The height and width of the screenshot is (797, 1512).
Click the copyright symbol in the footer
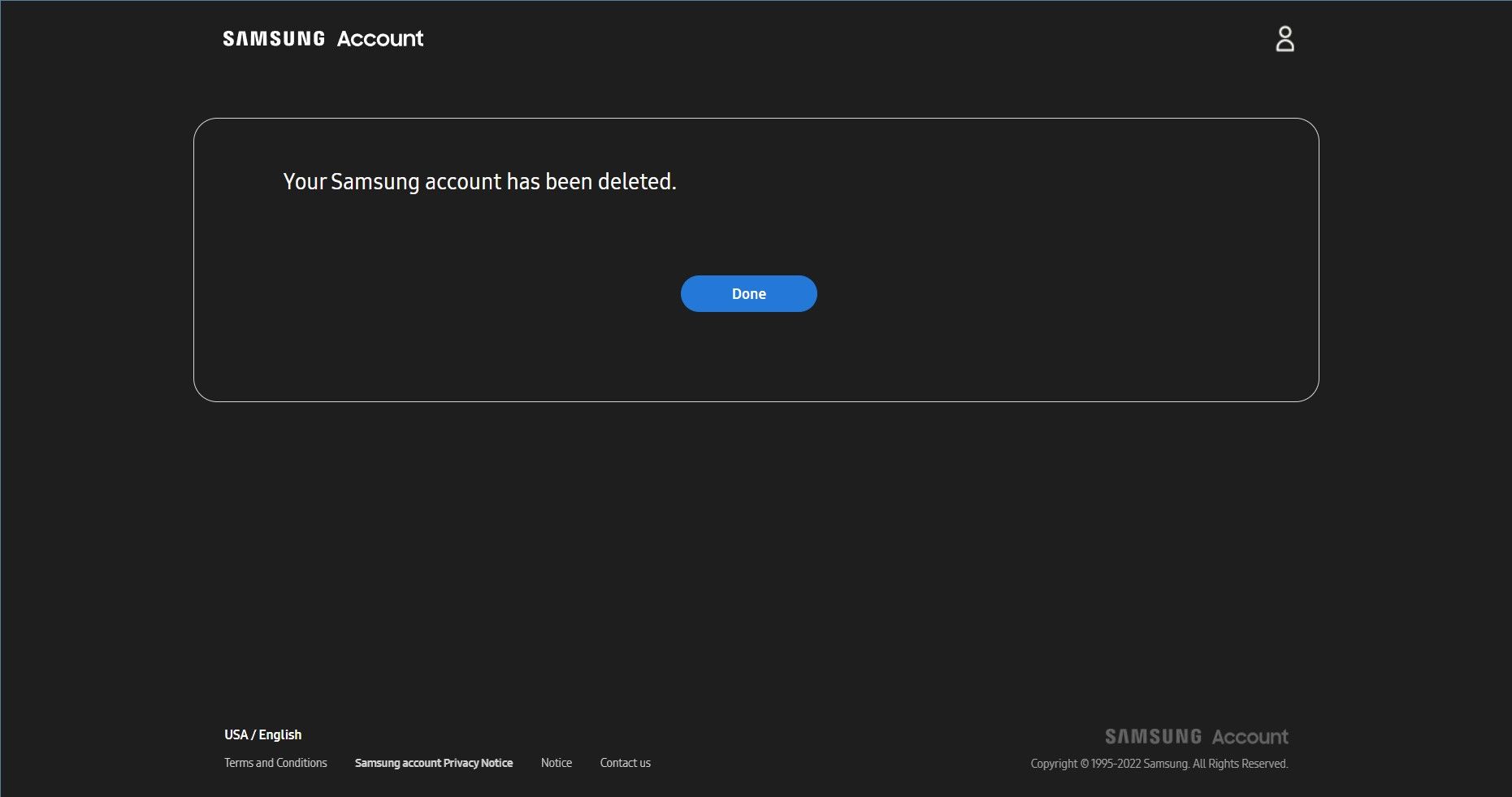click(x=1085, y=764)
